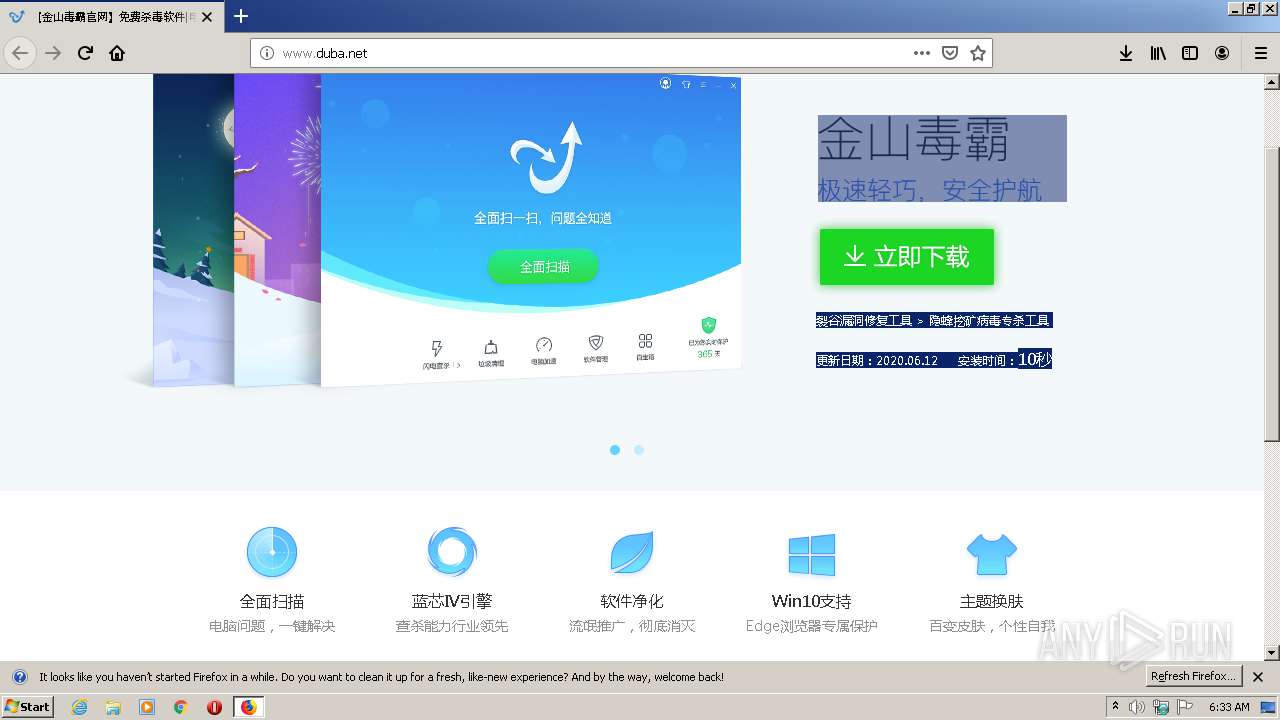Click the forward navigation arrow
1280x720 pixels.
click(53, 53)
